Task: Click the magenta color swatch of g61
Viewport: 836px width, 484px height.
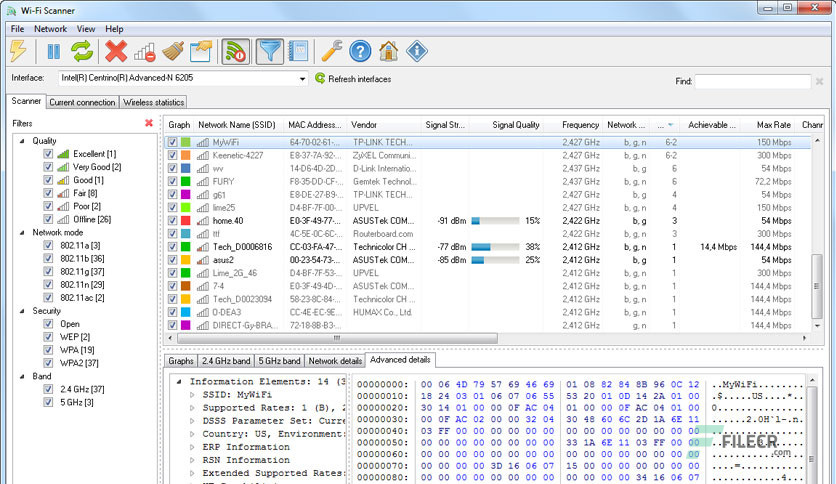Action: (x=186, y=195)
